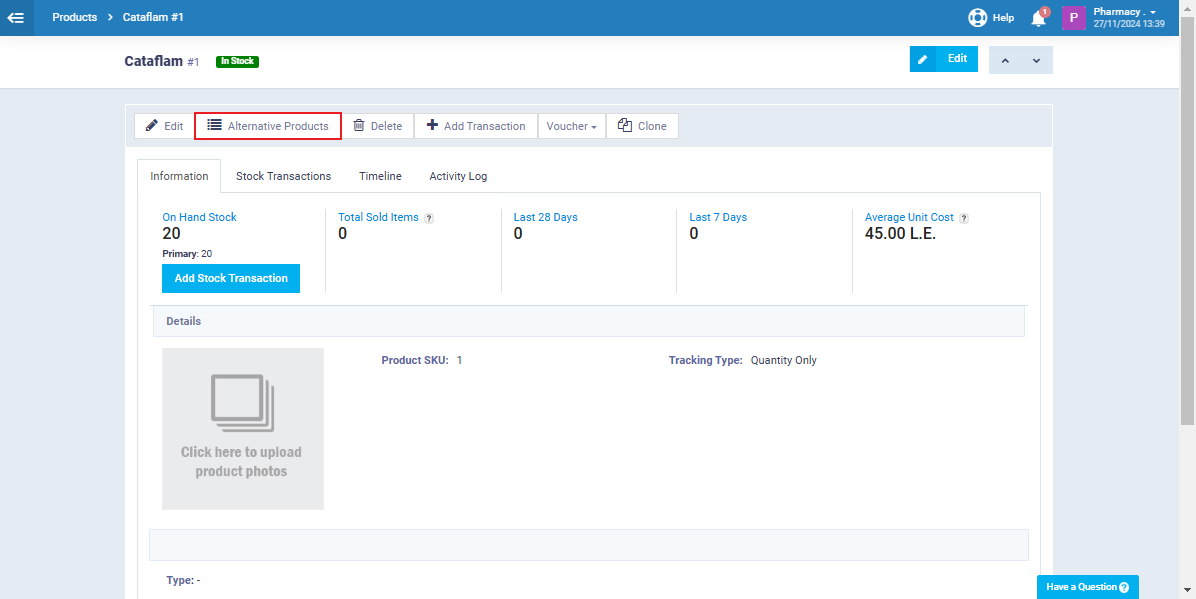Click the blue Edit button label in header

[957, 59]
